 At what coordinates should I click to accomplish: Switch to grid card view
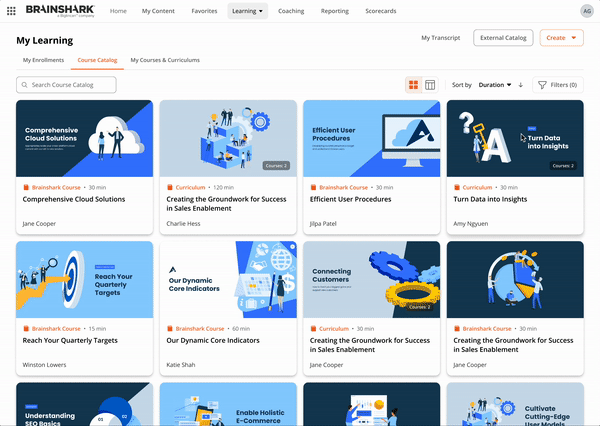pyautogui.click(x=413, y=85)
